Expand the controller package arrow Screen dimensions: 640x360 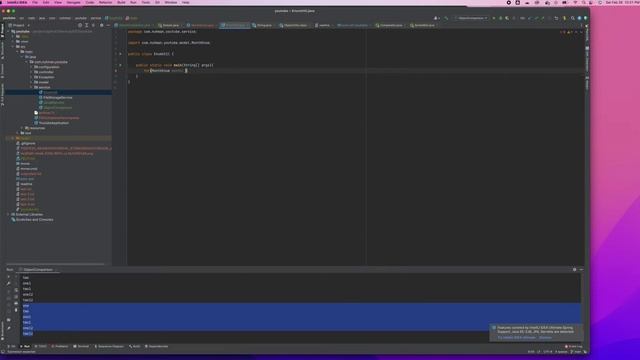31,72
